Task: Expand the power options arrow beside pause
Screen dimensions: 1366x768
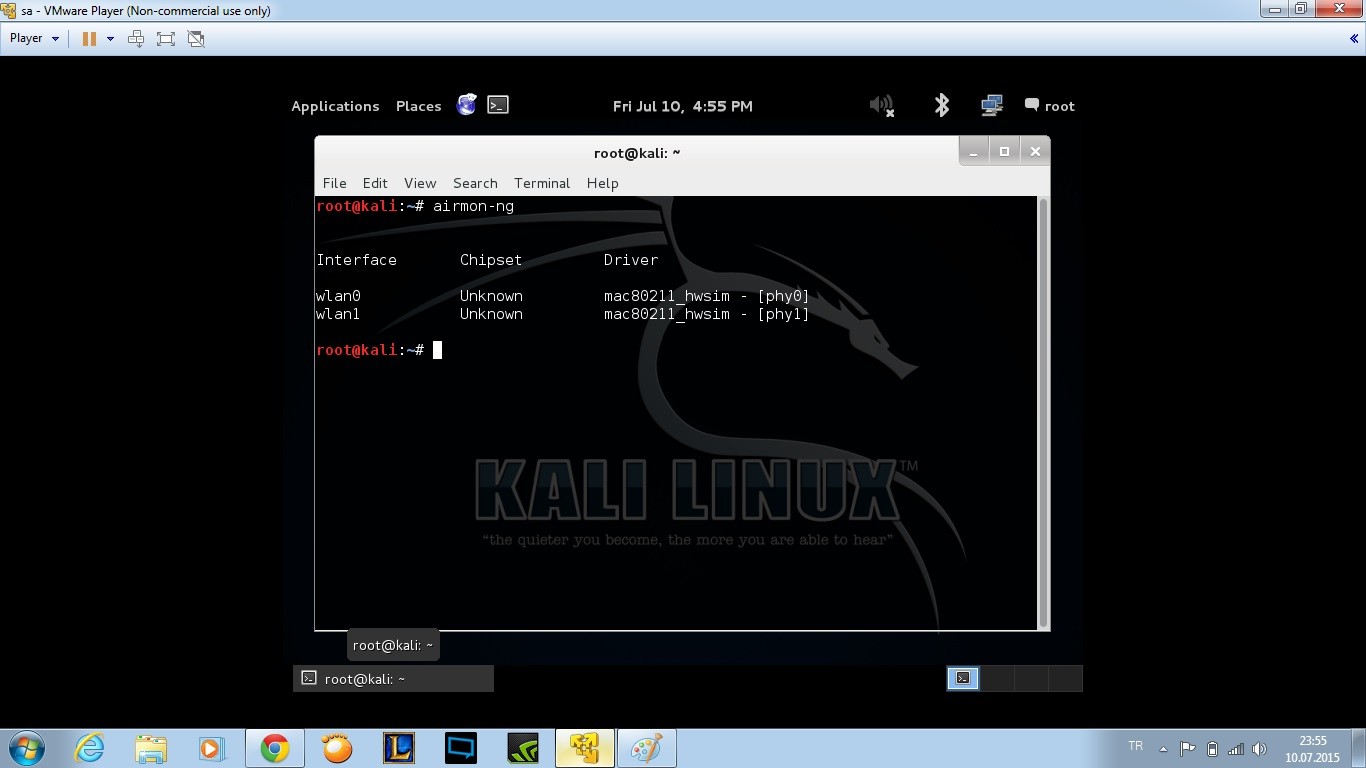Action: point(110,38)
